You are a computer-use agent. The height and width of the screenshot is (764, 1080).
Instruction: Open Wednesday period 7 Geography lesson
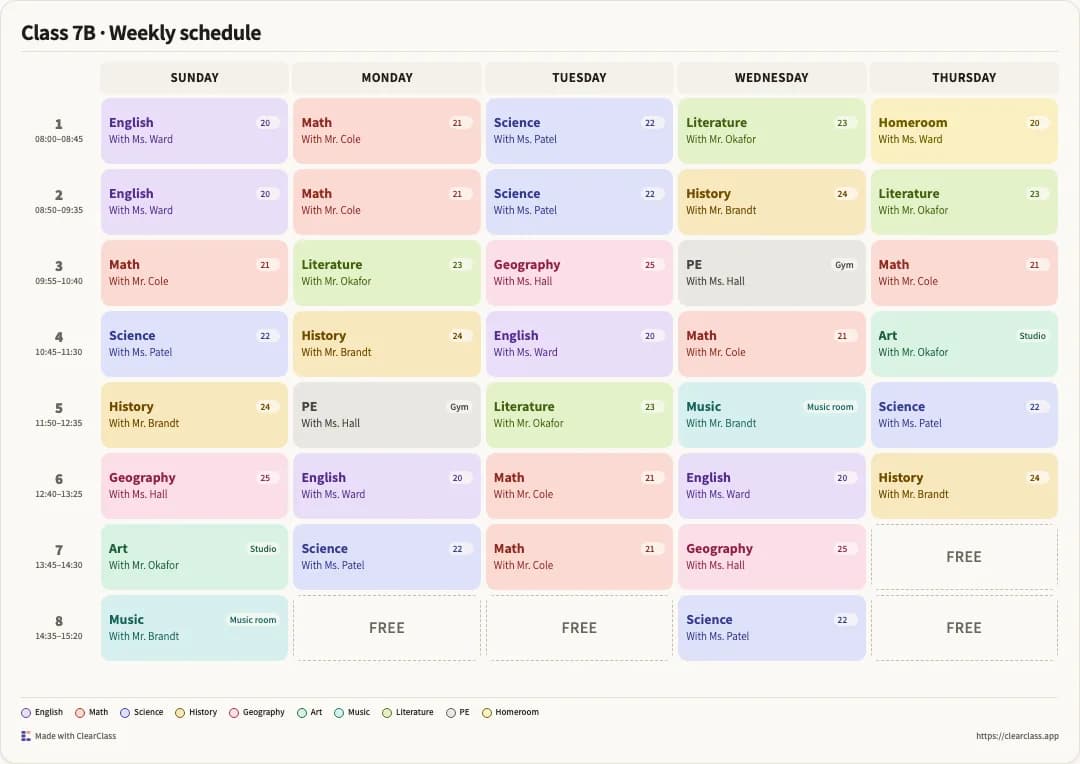[x=771, y=557]
